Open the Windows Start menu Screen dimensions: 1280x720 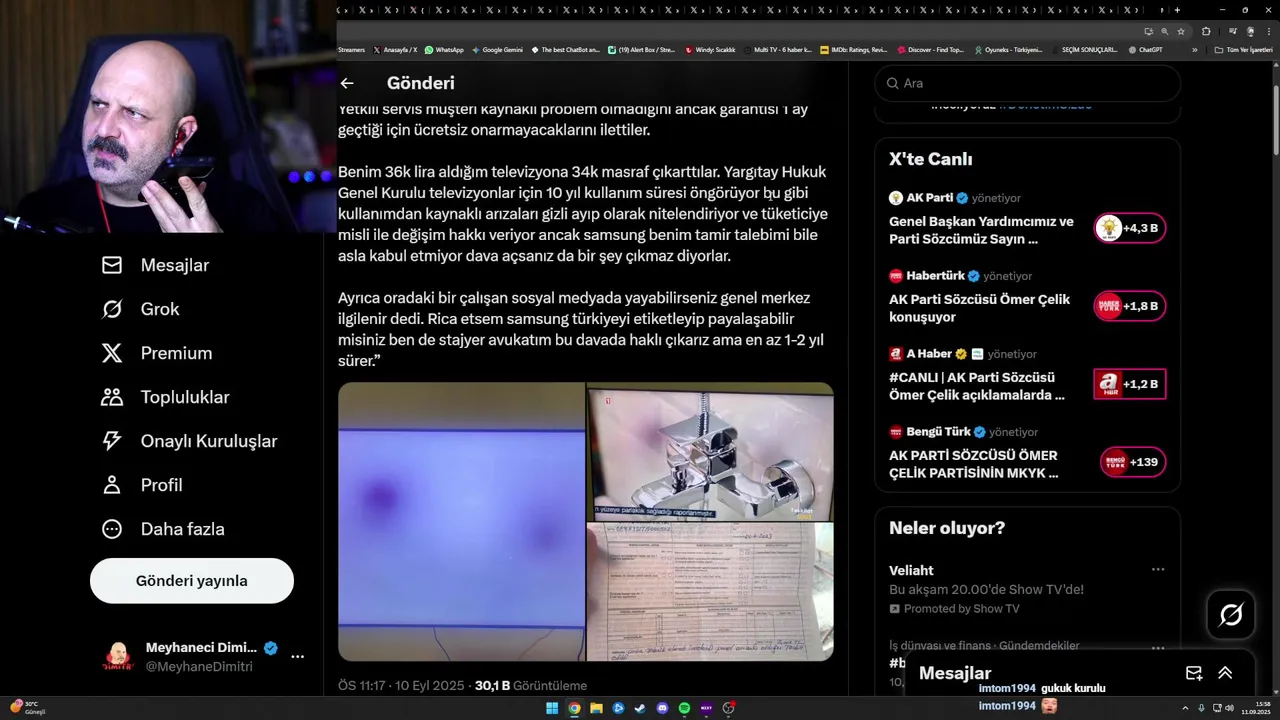point(553,708)
